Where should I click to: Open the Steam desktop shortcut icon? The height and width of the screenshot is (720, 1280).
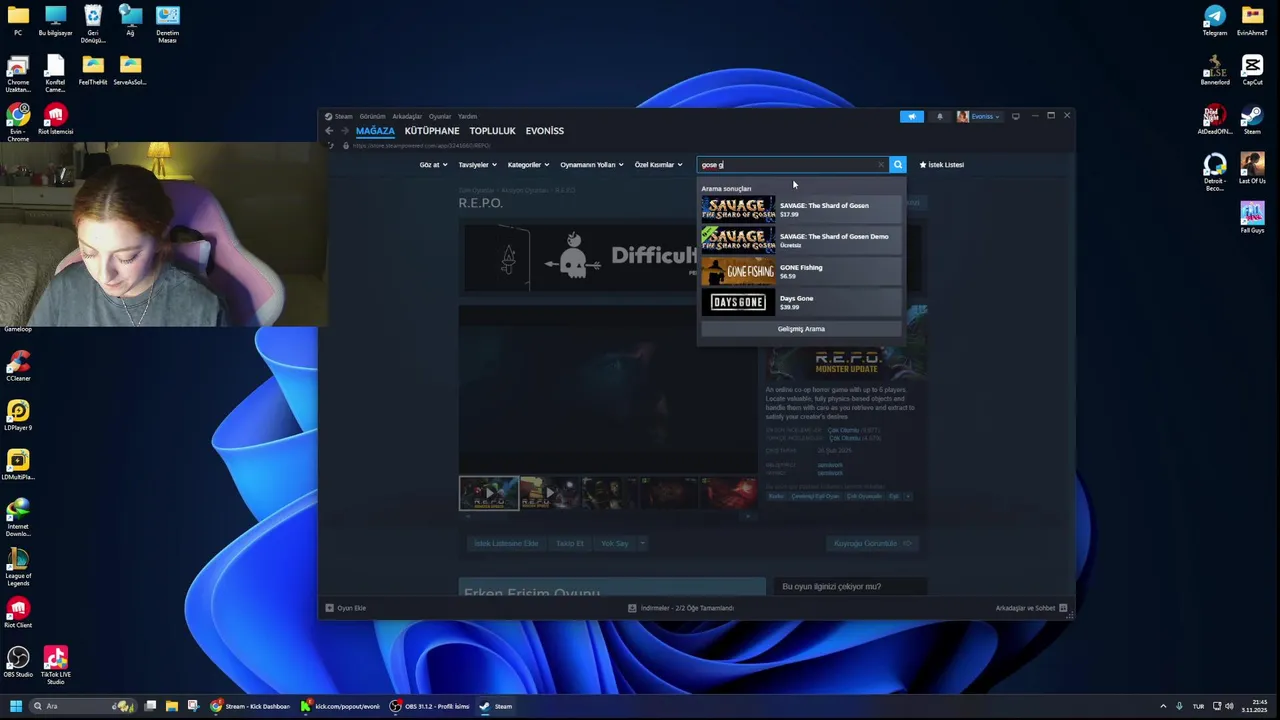[1252, 119]
